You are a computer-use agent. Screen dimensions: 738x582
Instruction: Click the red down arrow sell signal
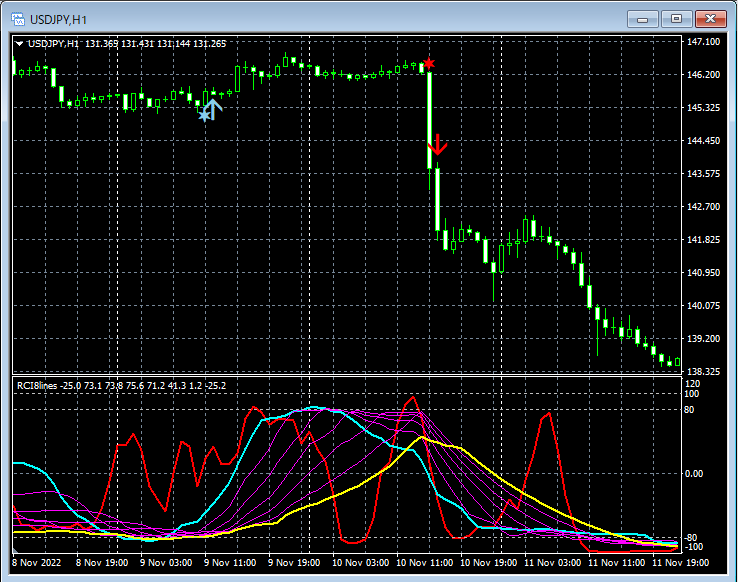click(x=437, y=144)
